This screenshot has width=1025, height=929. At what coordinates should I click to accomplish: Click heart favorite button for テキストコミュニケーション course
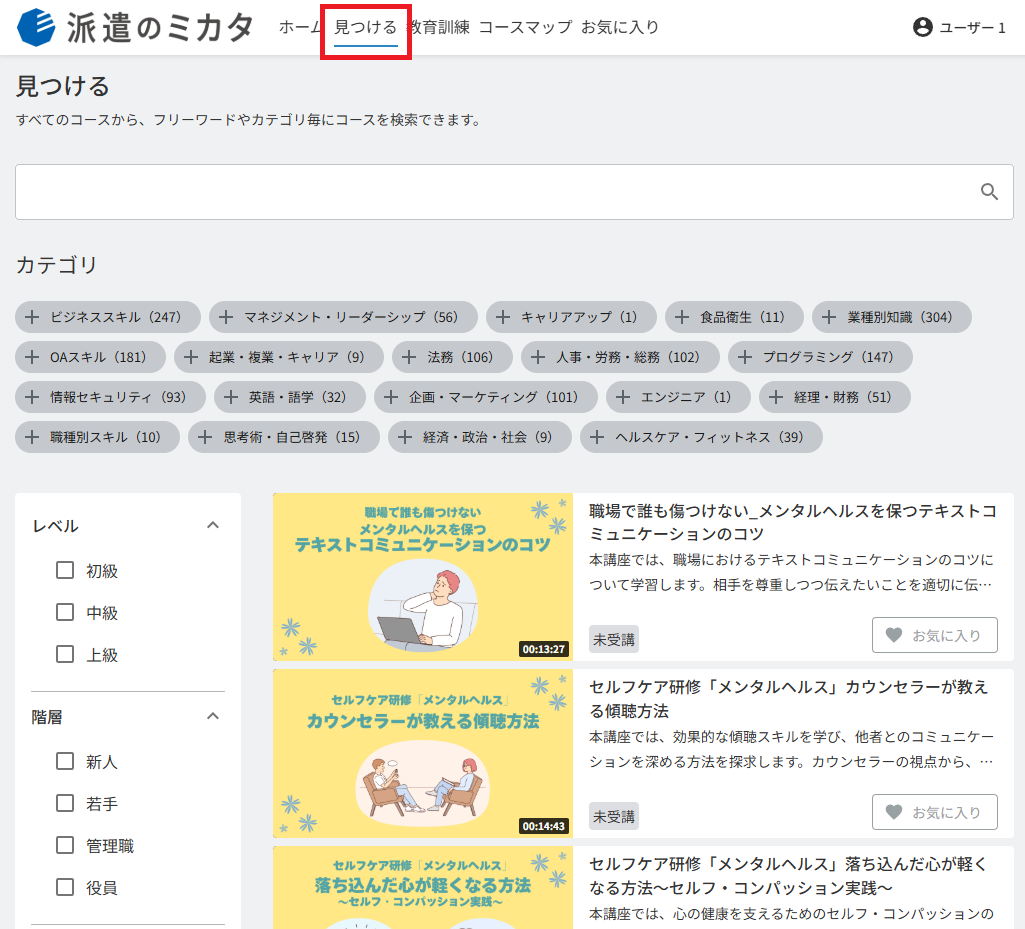[x=934, y=635]
